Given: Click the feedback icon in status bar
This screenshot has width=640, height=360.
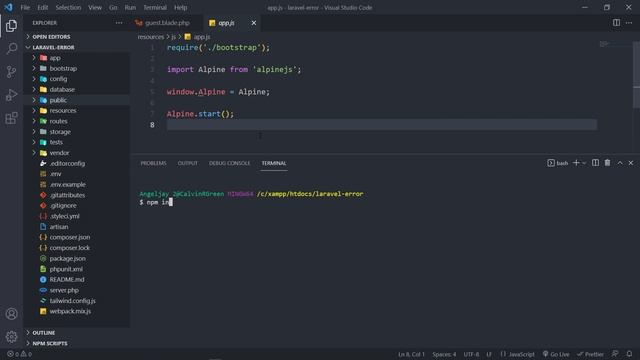Looking at the screenshot, I should click(x=615, y=354).
